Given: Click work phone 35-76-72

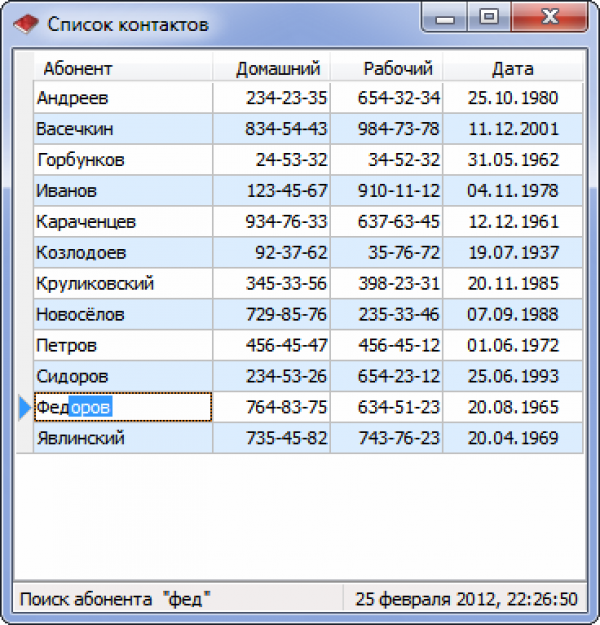Looking at the screenshot, I should click(x=387, y=252).
